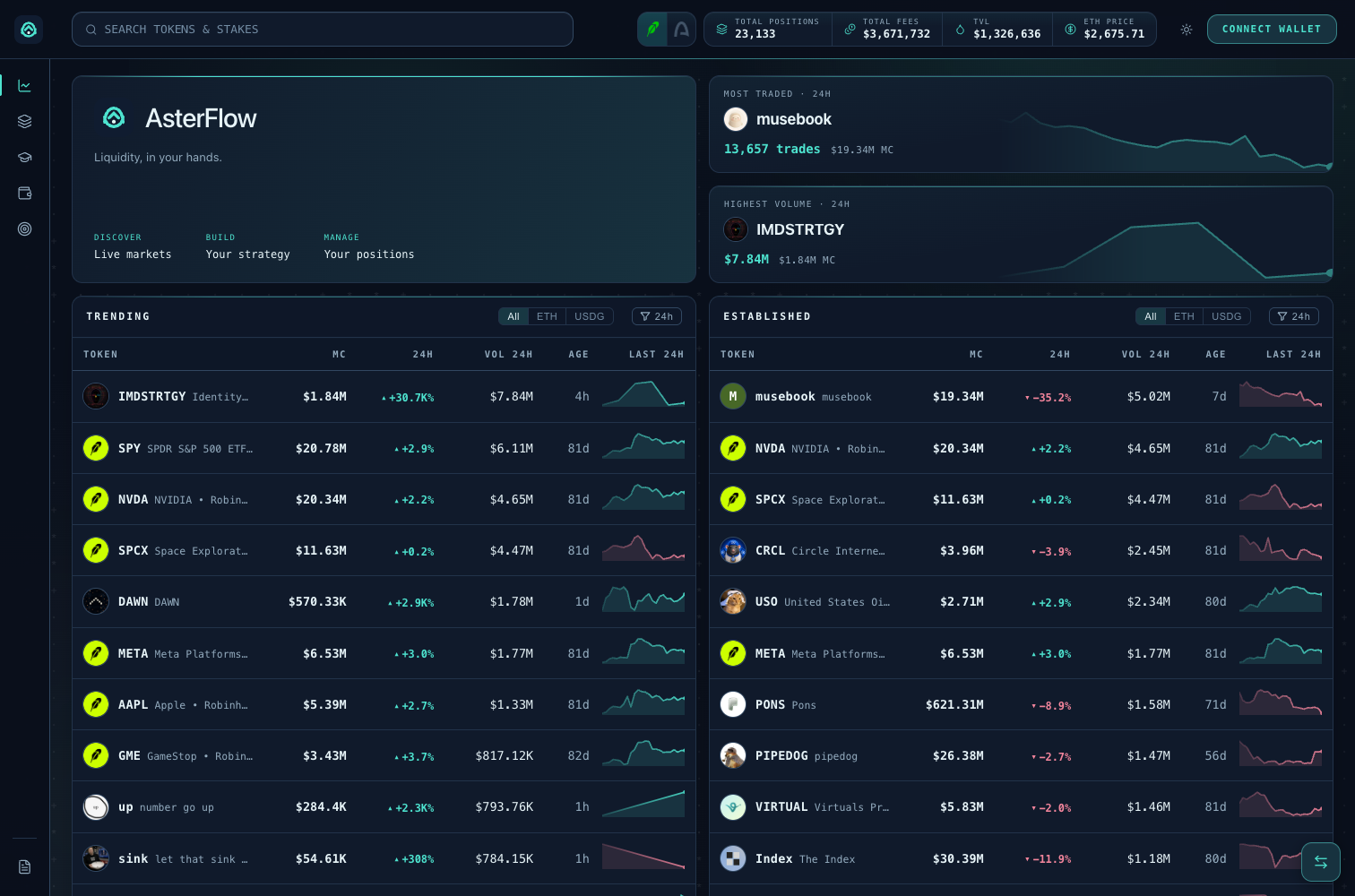Click IMDSTRTGY avatar in Highest Volume card

[736, 229]
